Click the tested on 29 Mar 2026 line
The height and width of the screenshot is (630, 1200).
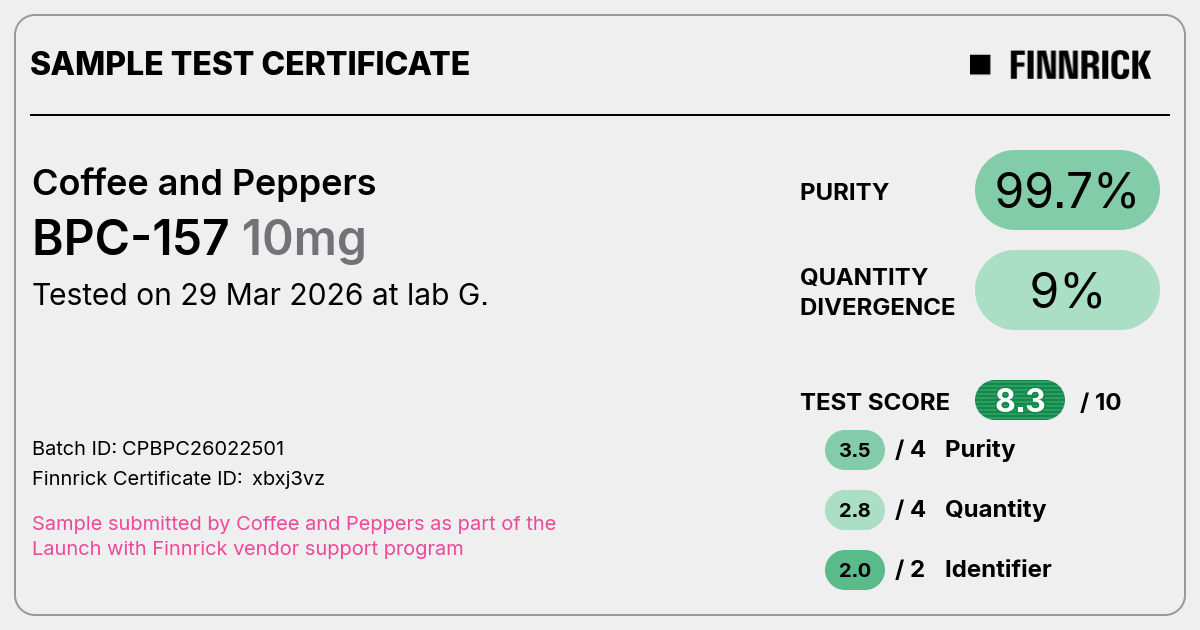[260, 295]
